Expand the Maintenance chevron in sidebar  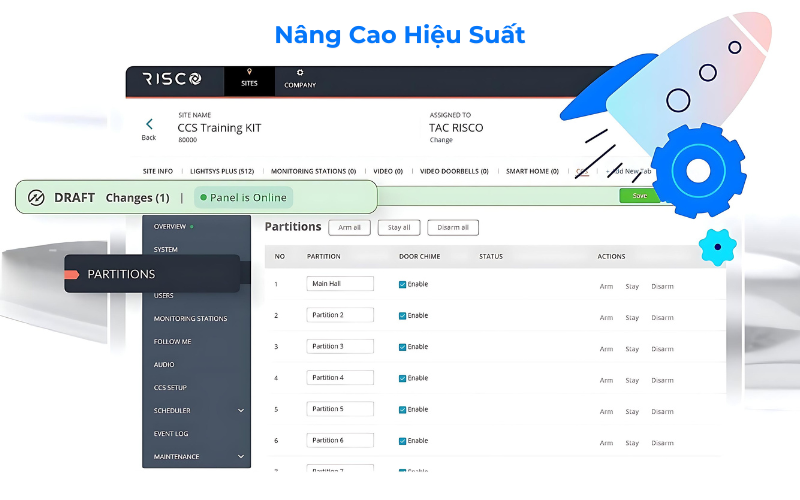[241, 457]
